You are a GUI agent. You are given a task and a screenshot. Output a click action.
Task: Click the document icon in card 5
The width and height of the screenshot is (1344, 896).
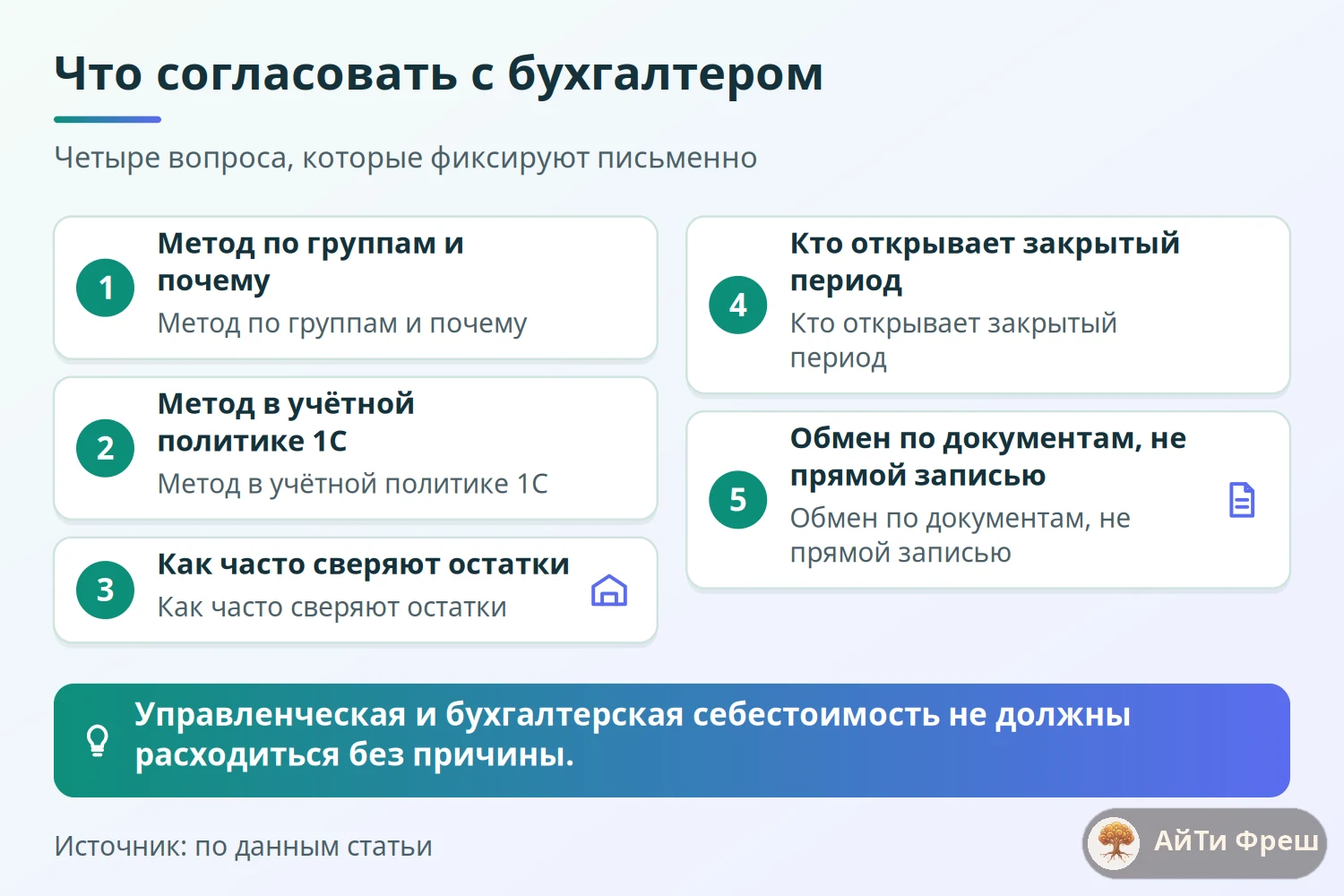coord(1242,500)
